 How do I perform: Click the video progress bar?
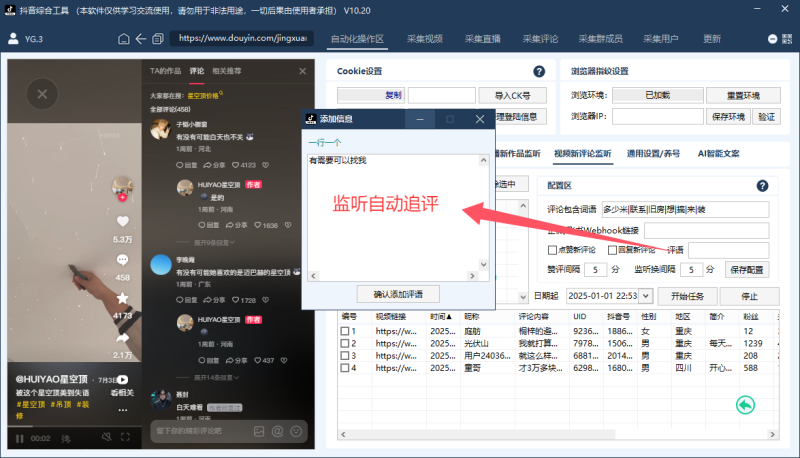(74, 426)
